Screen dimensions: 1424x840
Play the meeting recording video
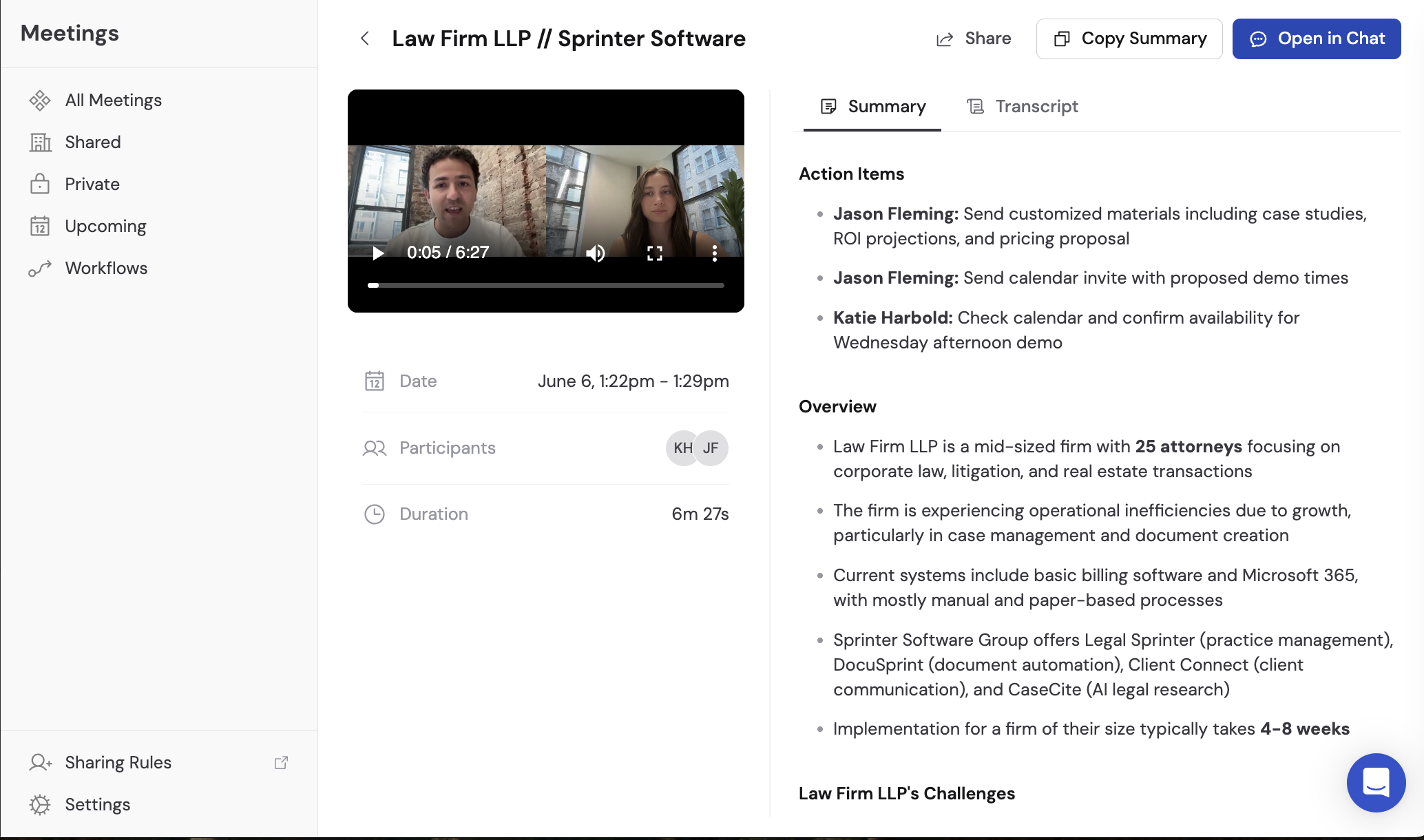point(378,253)
